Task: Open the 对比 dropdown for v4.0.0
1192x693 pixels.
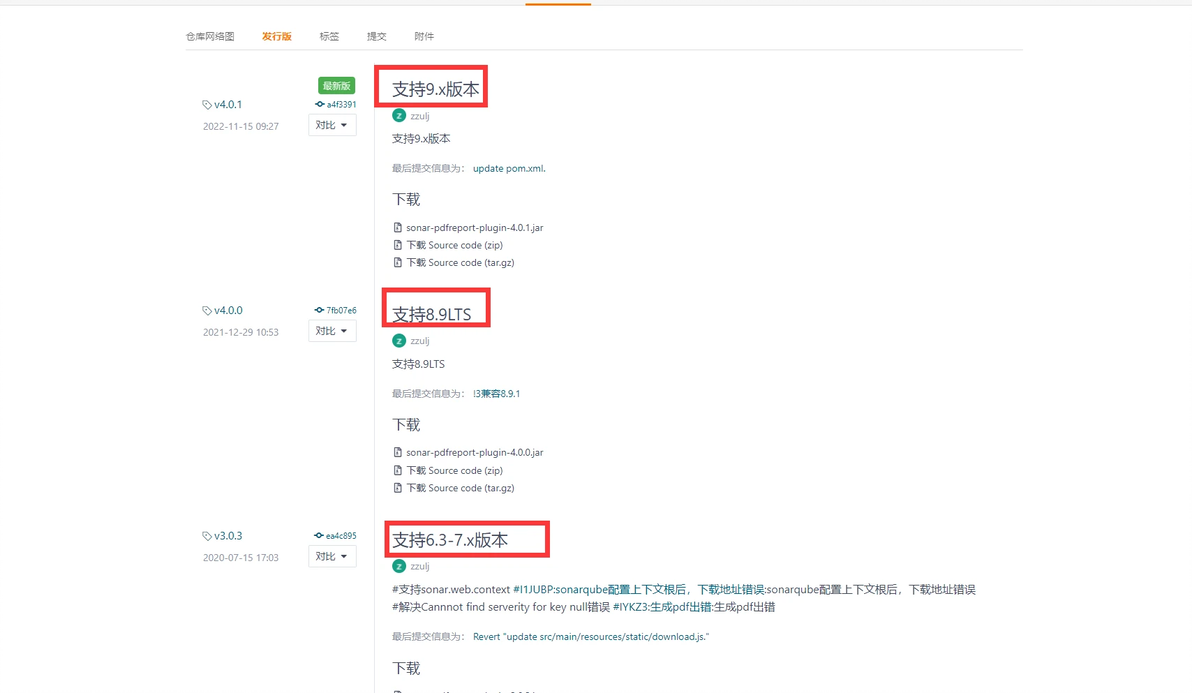Action: [332, 331]
